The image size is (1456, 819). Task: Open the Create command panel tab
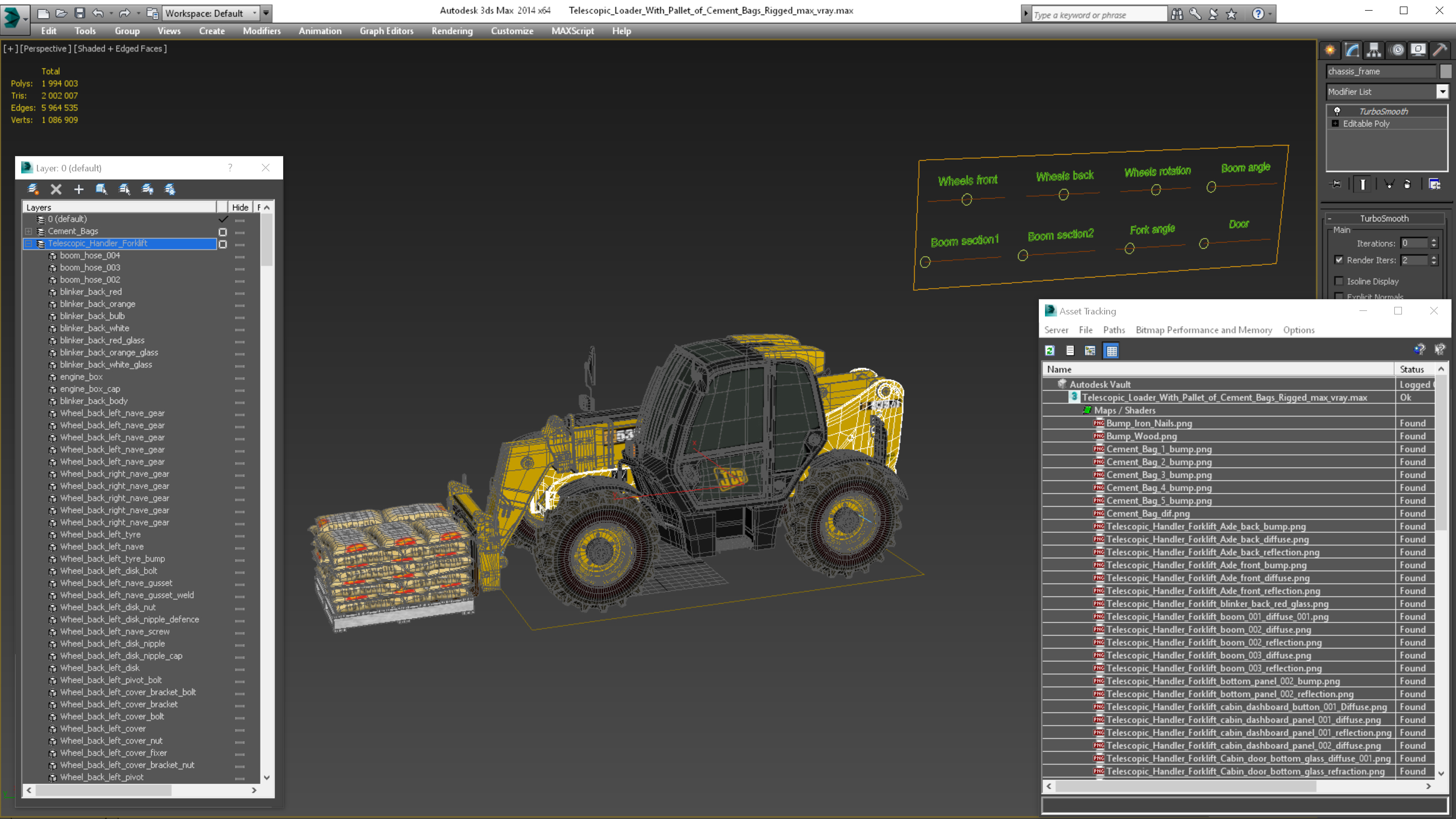[1330, 51]
